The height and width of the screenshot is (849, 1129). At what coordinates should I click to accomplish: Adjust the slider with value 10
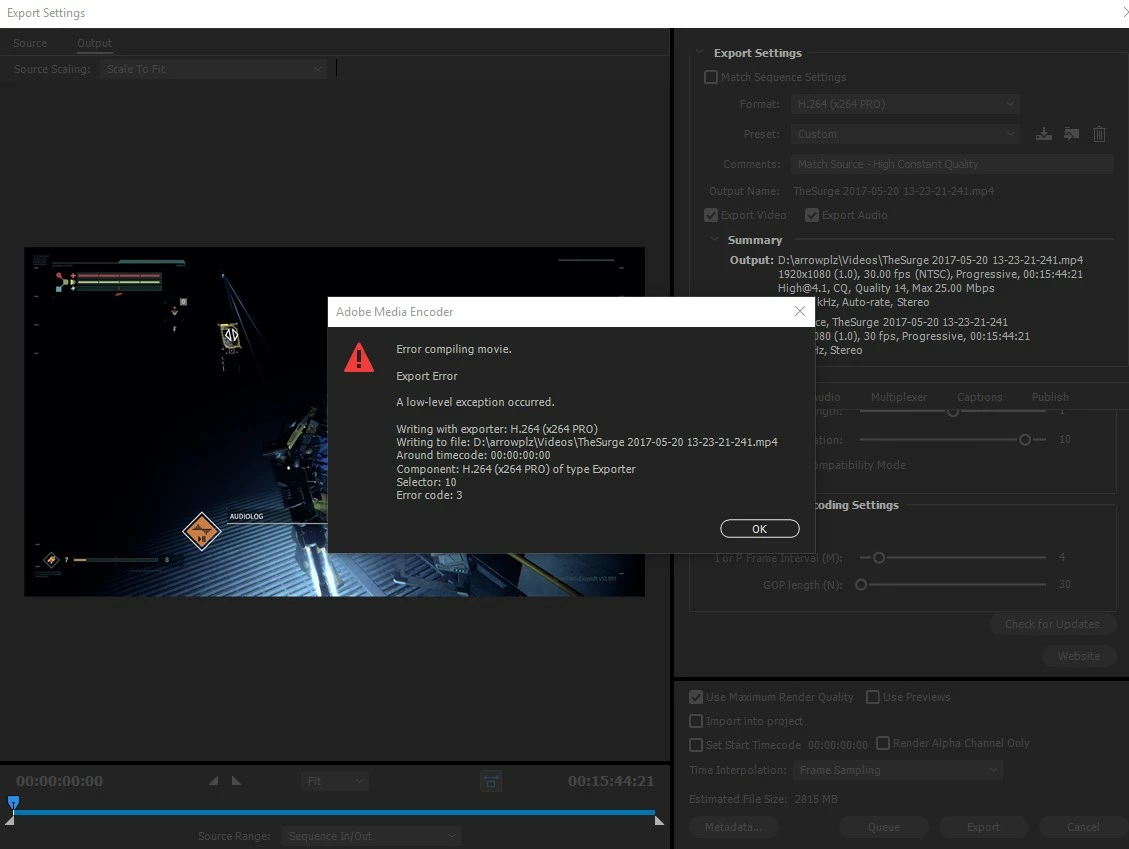coord(1025,439)
